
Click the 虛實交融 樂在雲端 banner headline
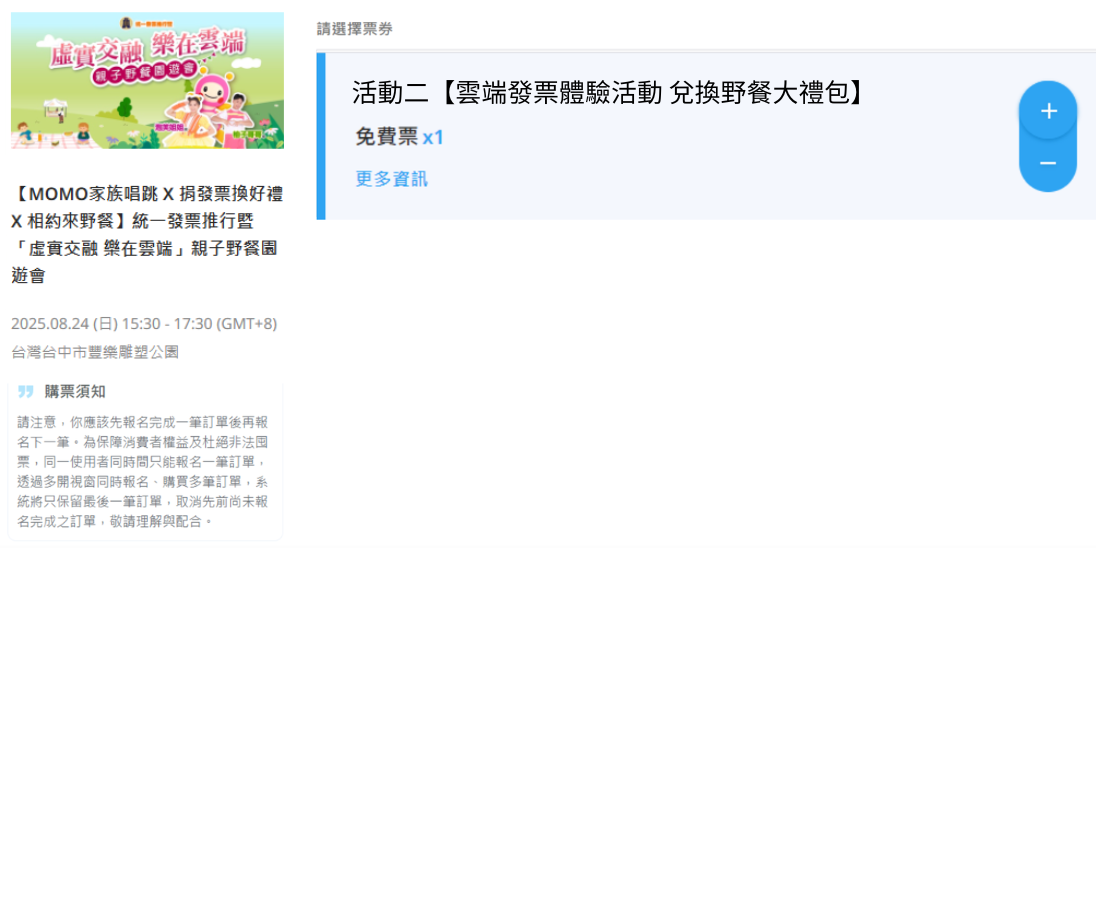147,48
